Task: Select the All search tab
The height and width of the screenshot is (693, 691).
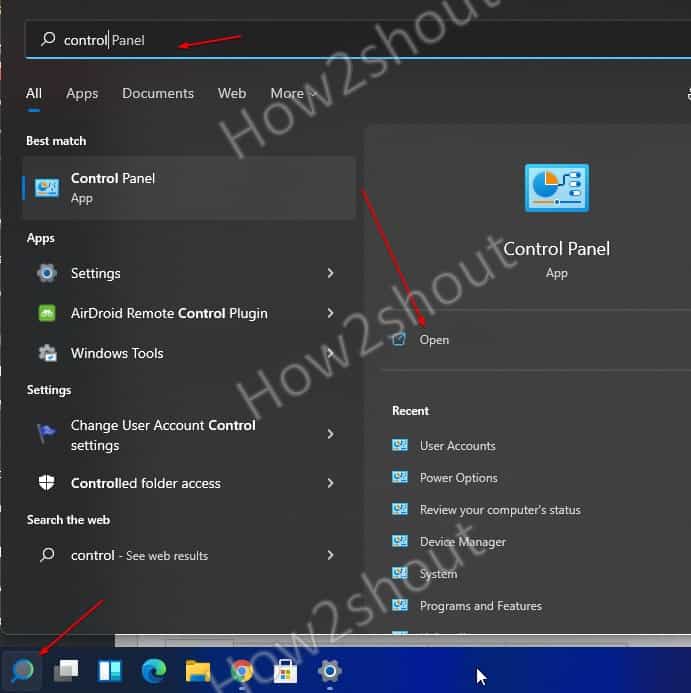Action: tap(34, 94)
